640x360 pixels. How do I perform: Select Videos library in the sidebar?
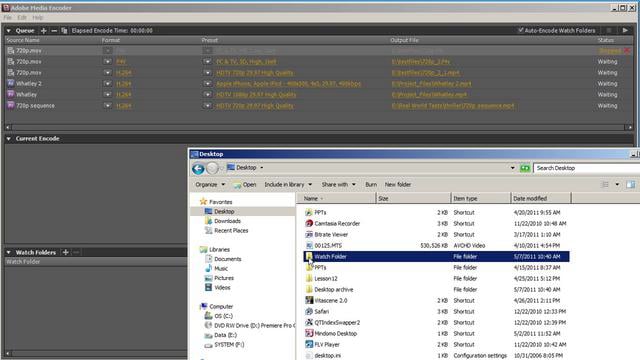coord(222,287)
